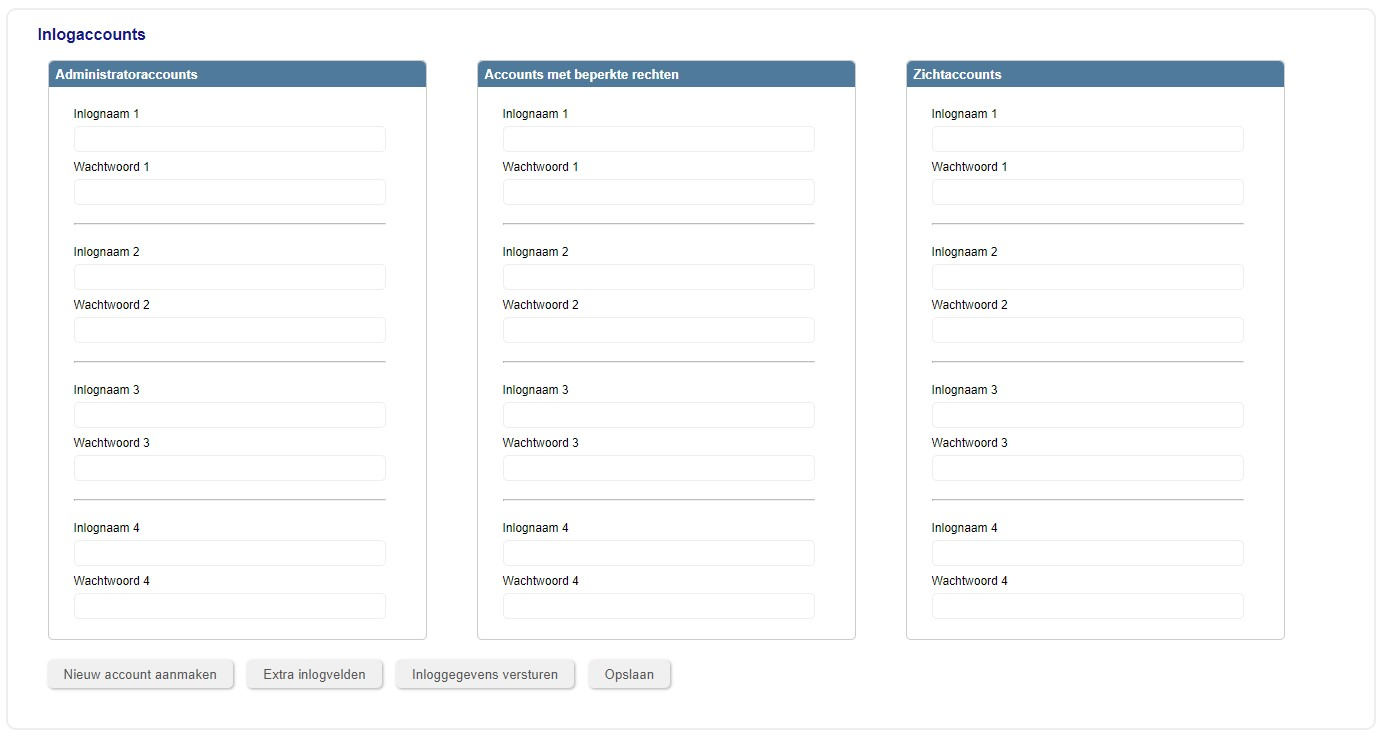Click Wachtwoord 4 in Accounts met beperkte rechten
This screenshot has width=1382, height=736.
659,606
